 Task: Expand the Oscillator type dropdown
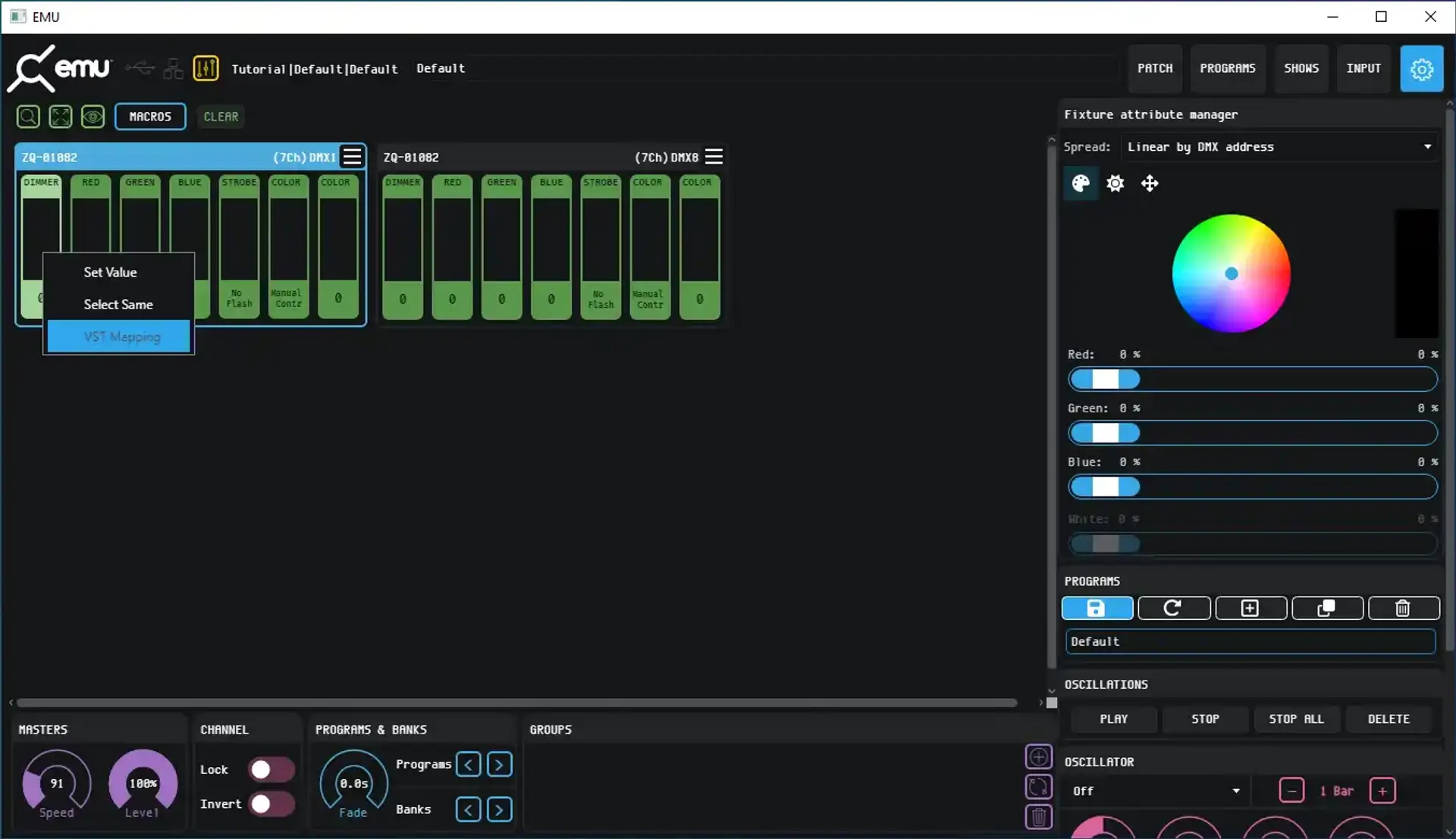[x=1156, y=790]
